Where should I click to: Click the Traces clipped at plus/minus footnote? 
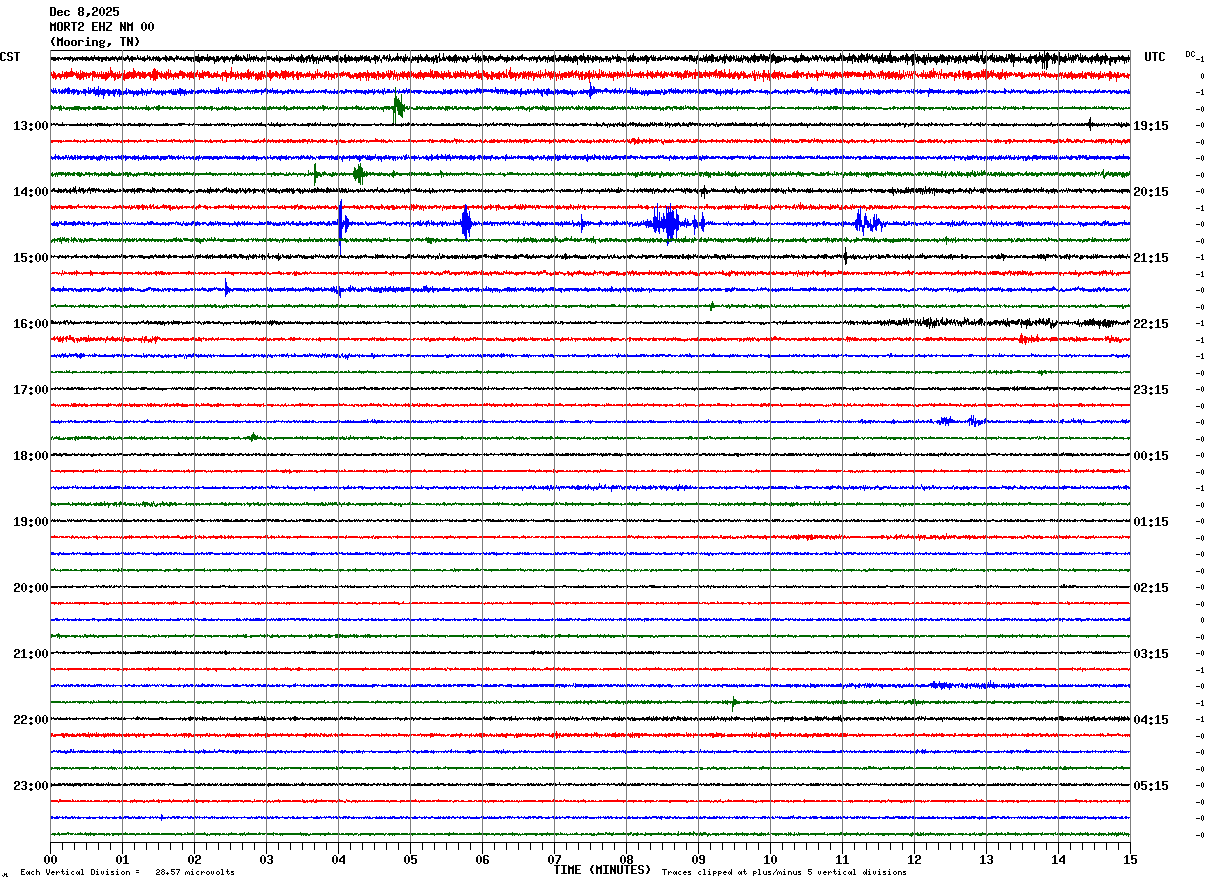coord(784,873)
